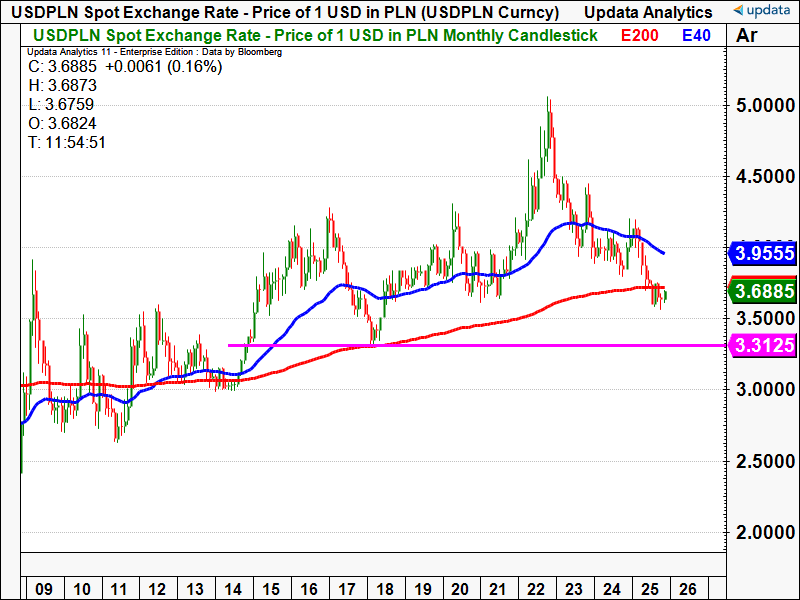
Task: Click the 4.5000 price axis label
Action: coord(763,177)
